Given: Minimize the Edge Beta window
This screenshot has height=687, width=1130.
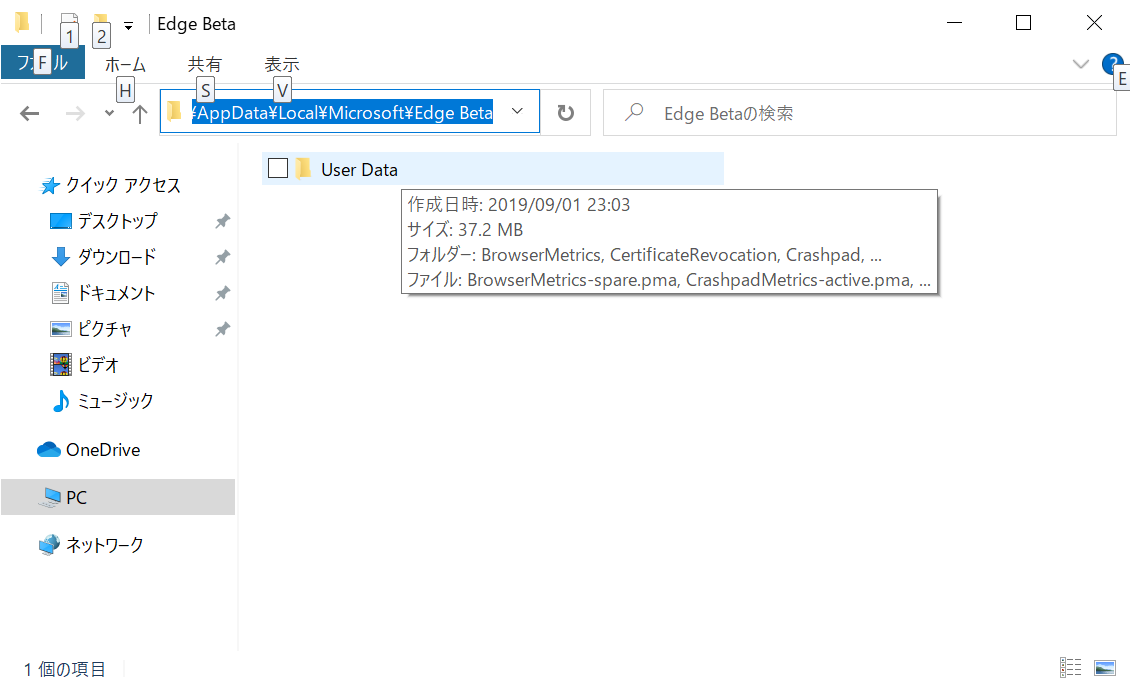Looking at the screenshot, I should [955, 23].
